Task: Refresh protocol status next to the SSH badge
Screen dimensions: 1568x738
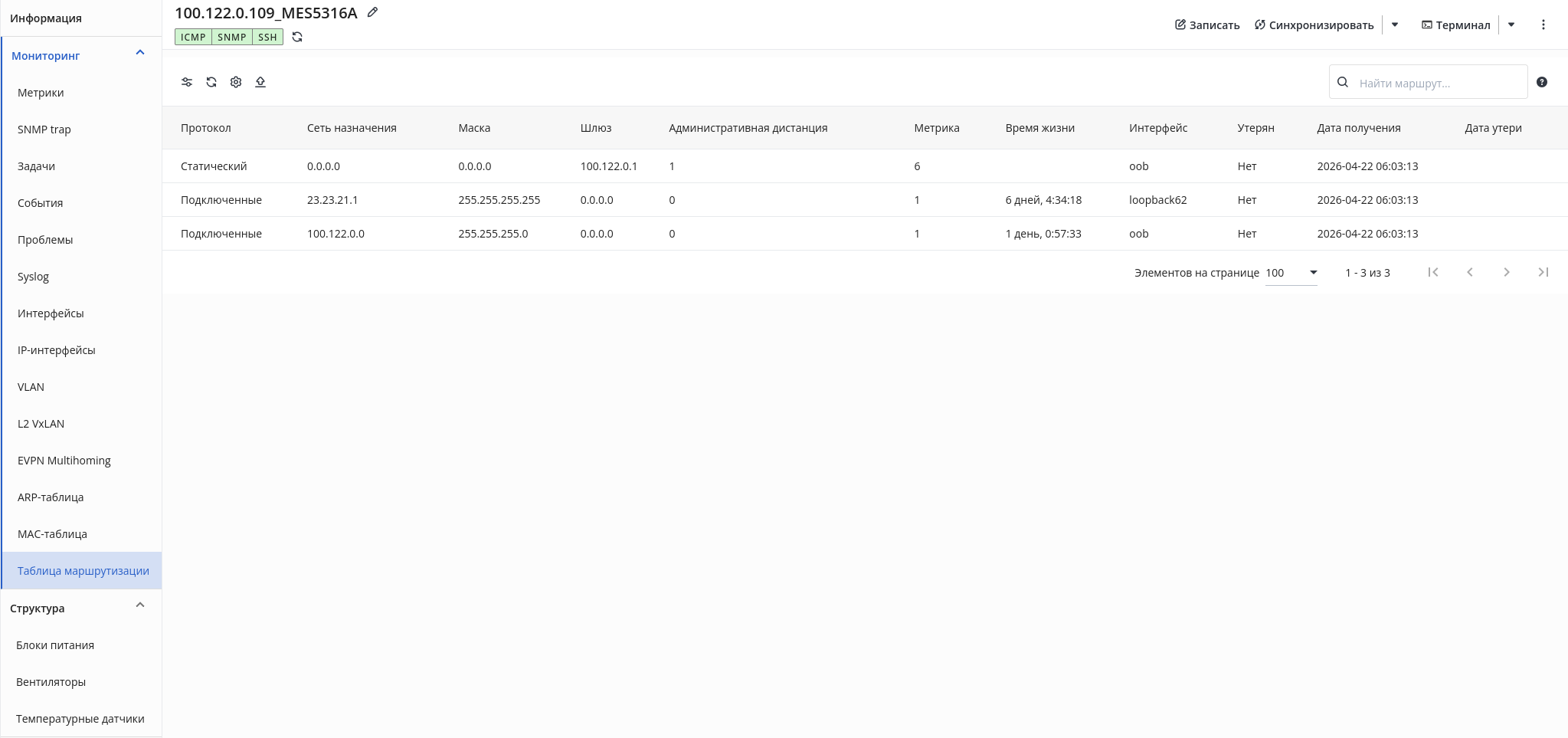Action: tap(297, 37)
